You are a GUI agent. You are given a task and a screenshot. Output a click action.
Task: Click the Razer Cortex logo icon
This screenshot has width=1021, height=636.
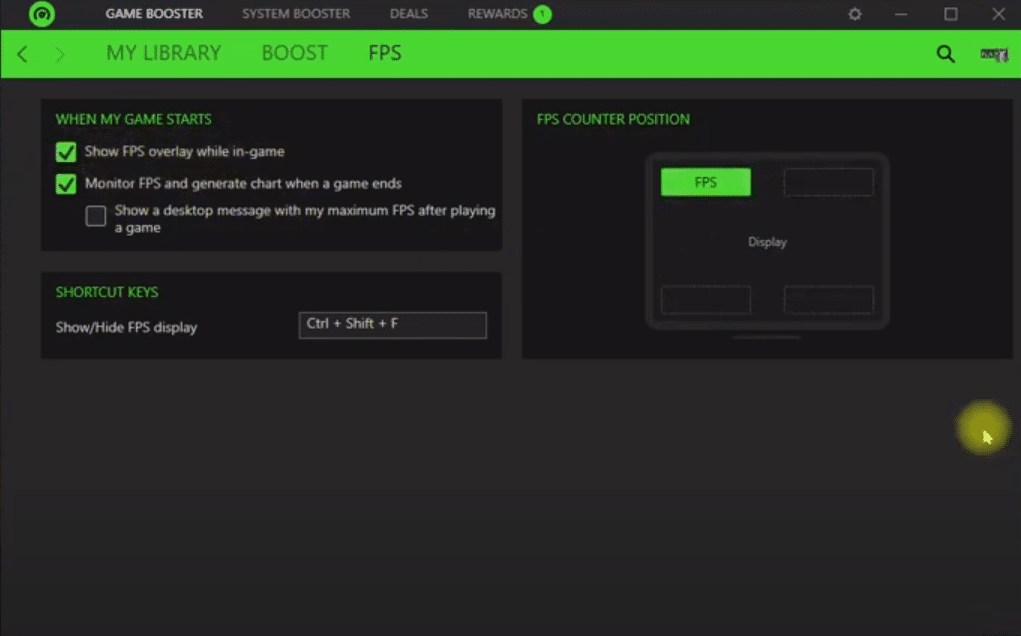[42, 14]
